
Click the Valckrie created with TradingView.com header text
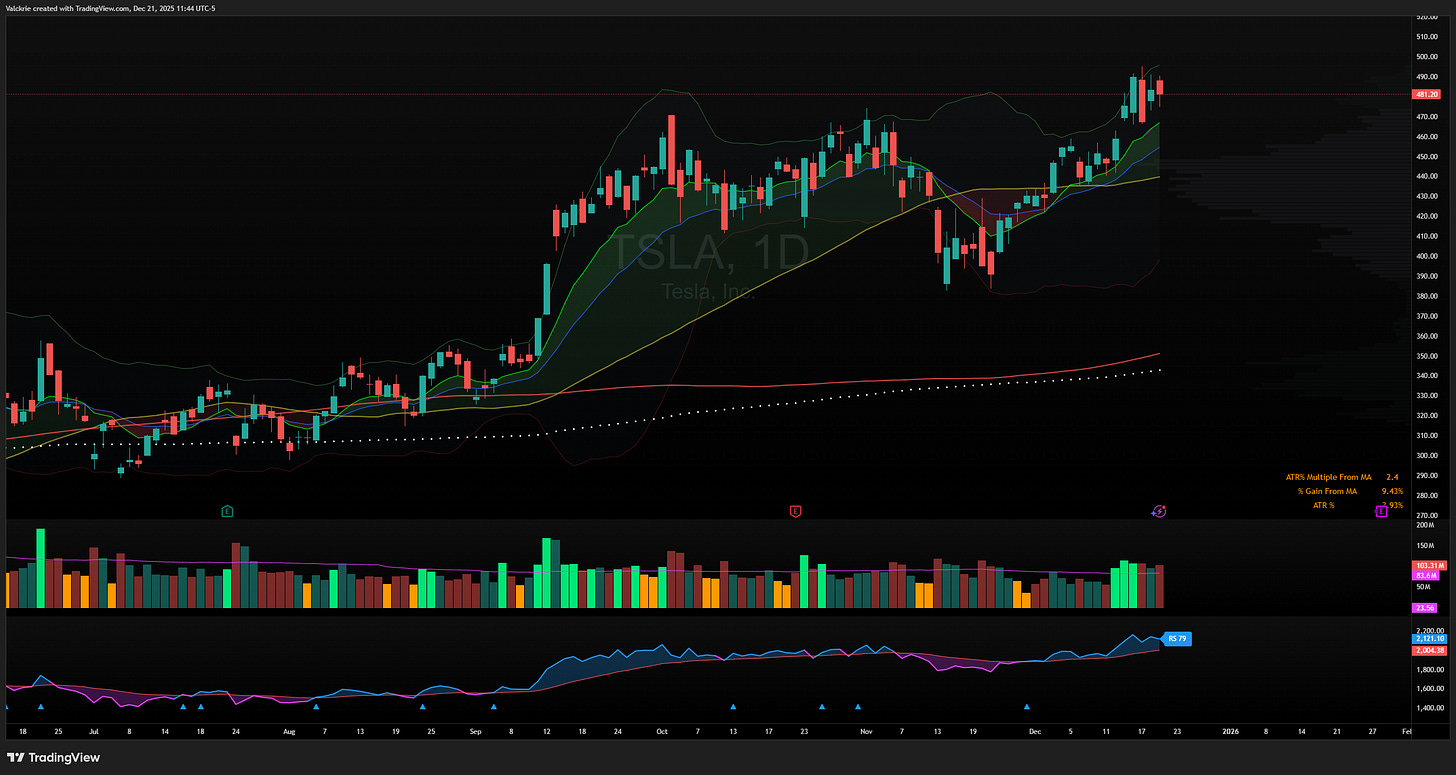click(x=110, y=8)
